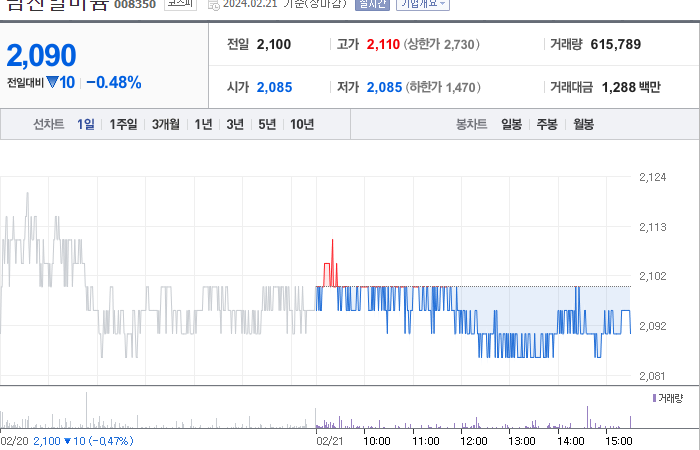Switch to 주봉 candlestick chart
700x450 pixels.
click(547, 124)
